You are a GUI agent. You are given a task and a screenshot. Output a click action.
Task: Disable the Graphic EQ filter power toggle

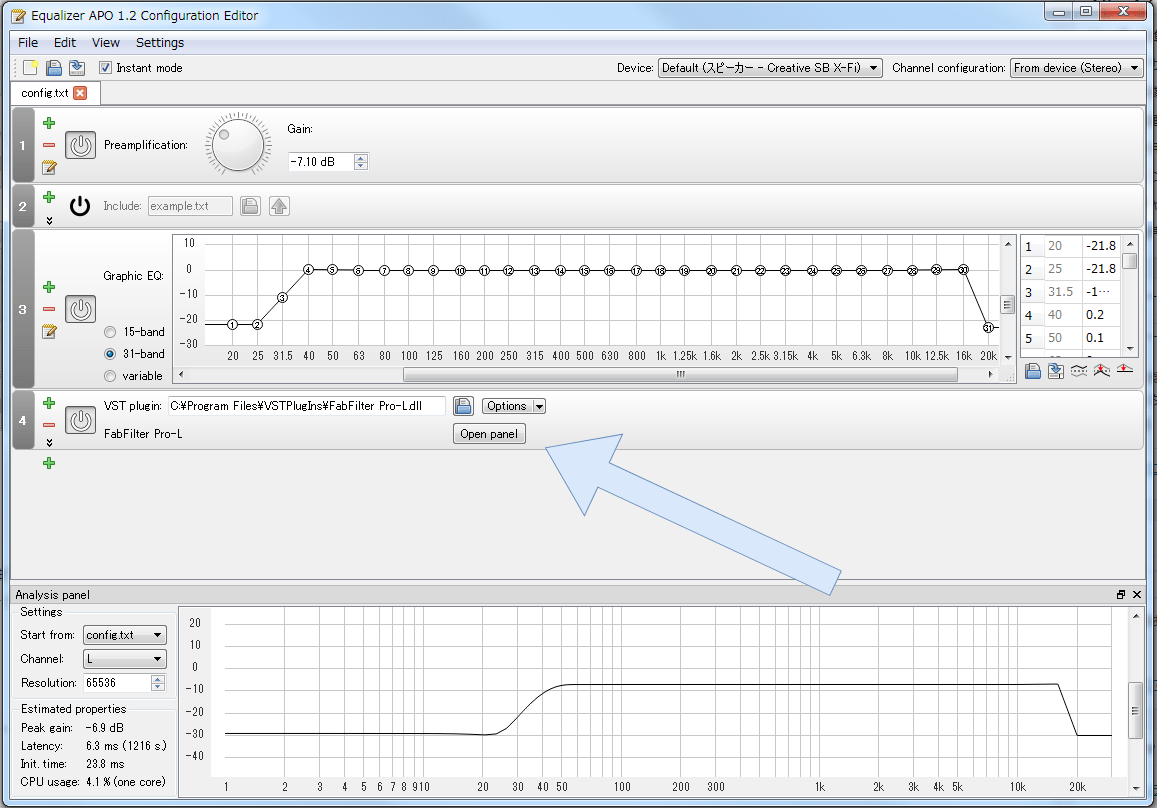click(x=80, y=309)
